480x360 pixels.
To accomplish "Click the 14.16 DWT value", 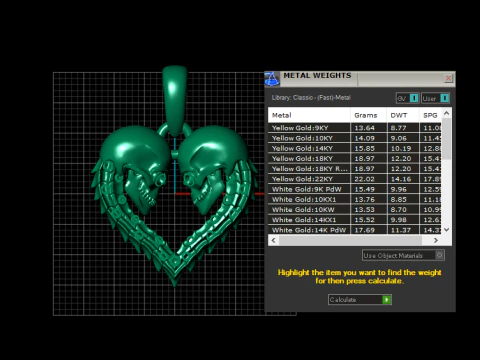I will coord(401,179).
